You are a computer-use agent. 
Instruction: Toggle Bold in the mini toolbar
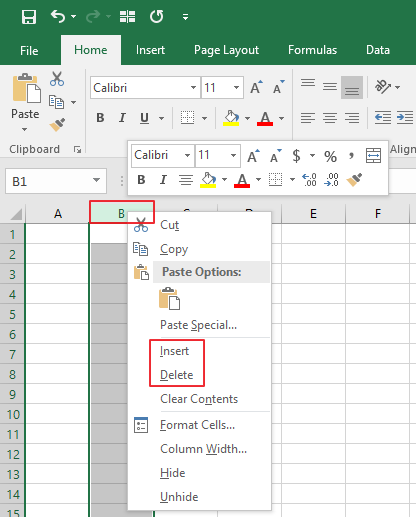141,180
